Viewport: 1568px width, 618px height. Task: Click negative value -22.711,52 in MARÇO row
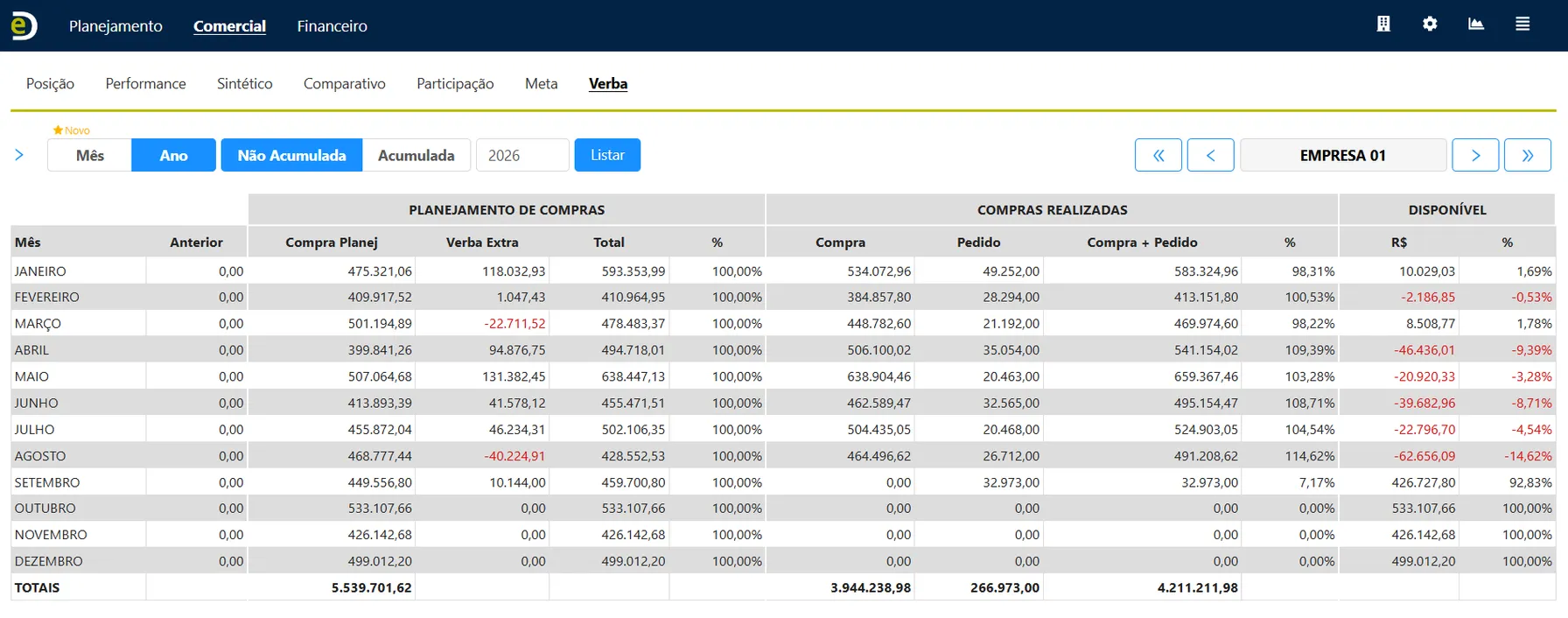tap(514, 324)
